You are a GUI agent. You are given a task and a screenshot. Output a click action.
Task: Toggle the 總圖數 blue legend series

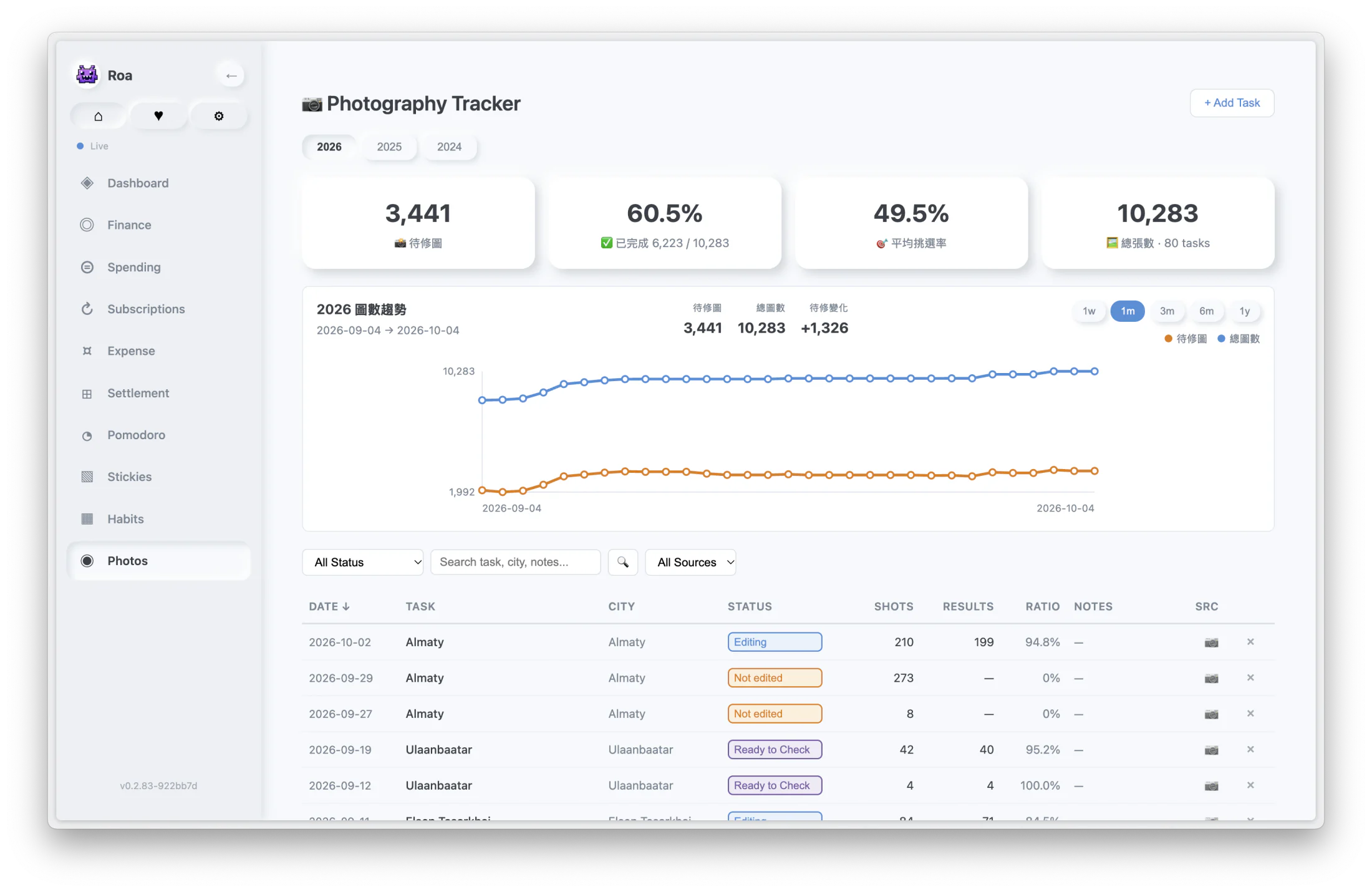(1239, 339)
